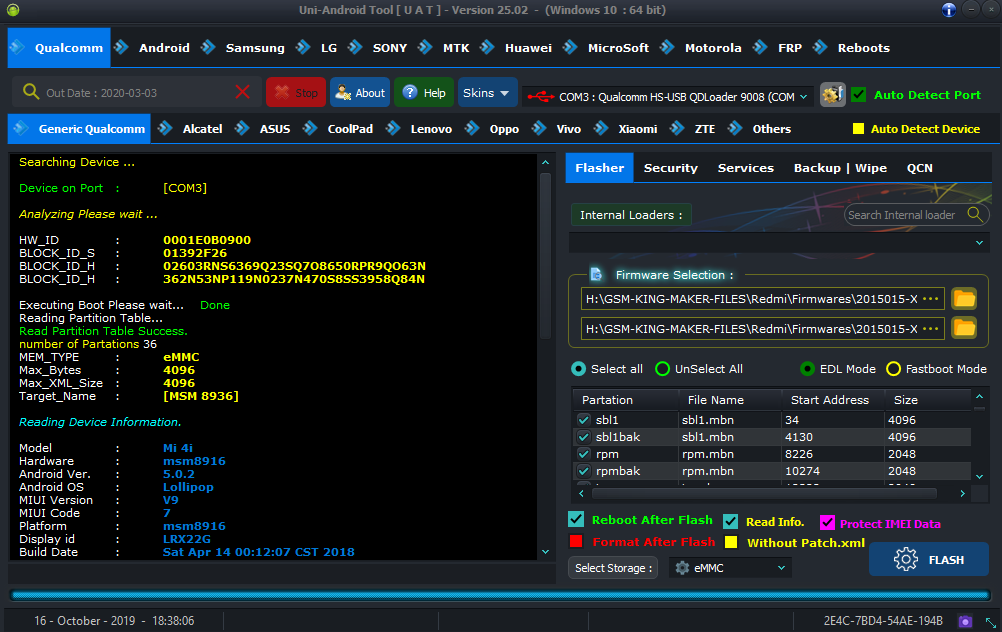Open the Backup | Wipe tab
Viewport: 1002px width, 632px height.
point(840,168)
